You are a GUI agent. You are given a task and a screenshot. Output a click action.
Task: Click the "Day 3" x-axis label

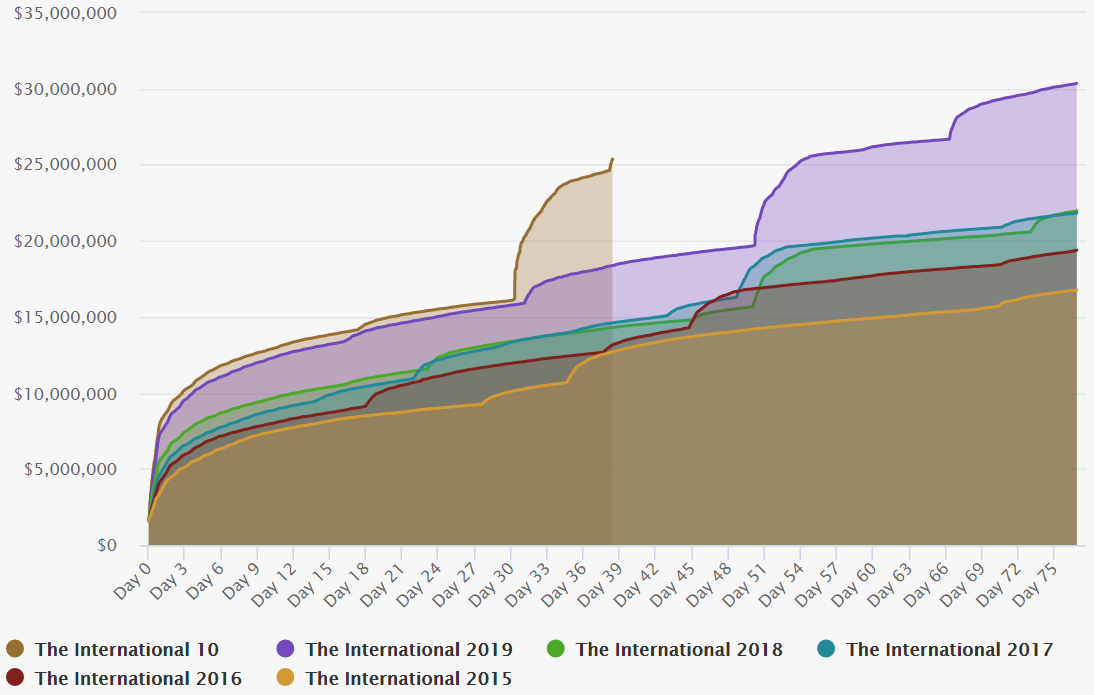click(x=169, y=580)
